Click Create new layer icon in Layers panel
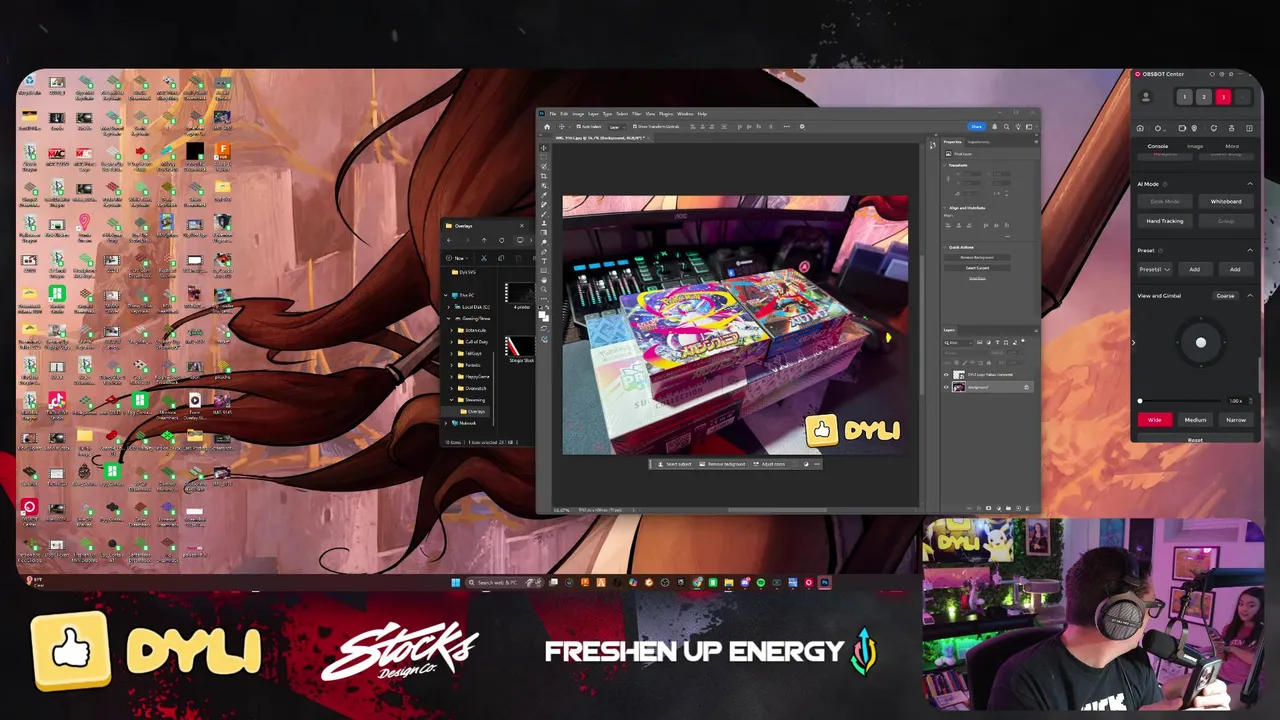The image size is (1280, 720). pyautogui.click(x=1018, y=508)
